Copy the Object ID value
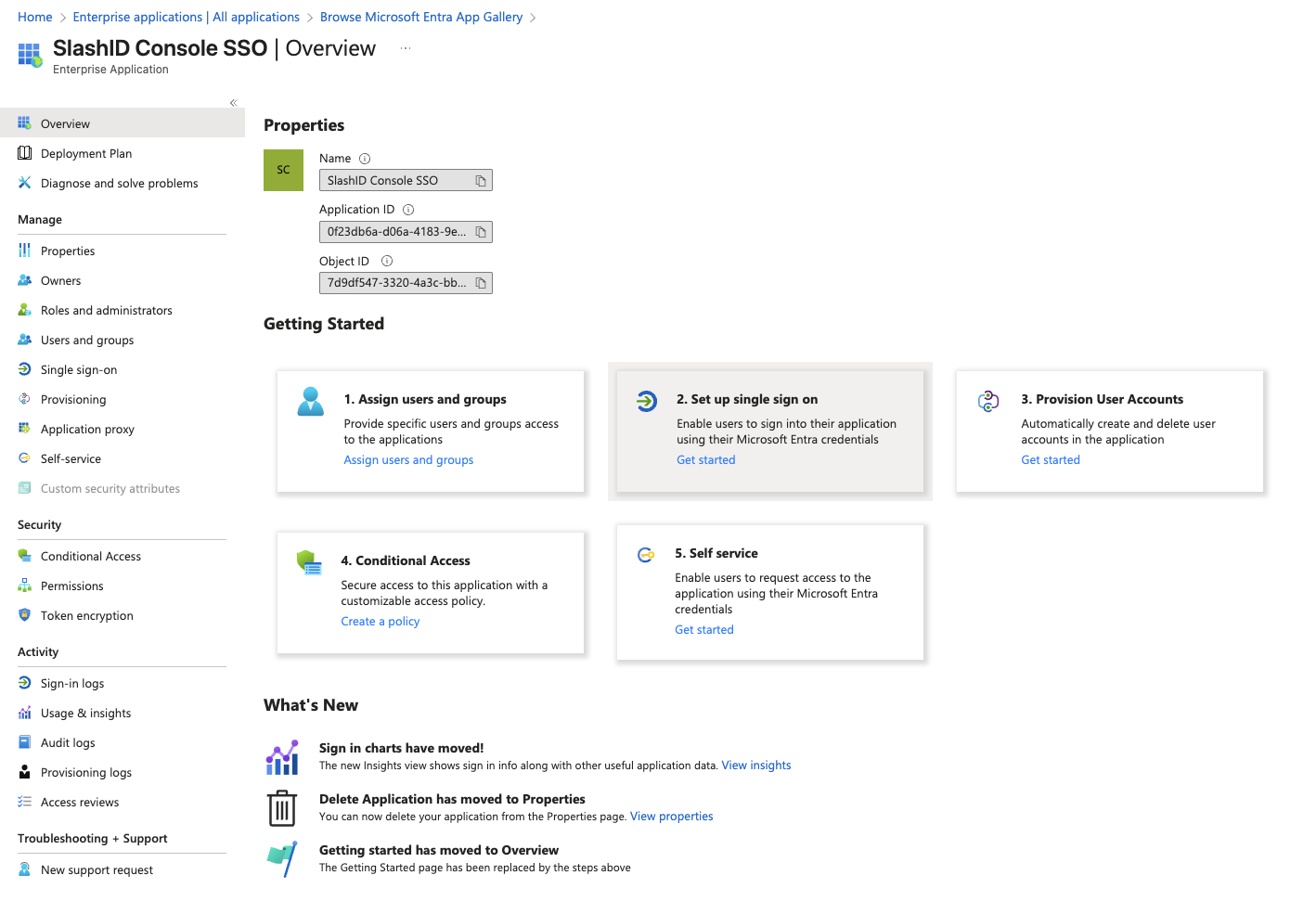Viewport: 1316px width, 901px height. (481, 283)
